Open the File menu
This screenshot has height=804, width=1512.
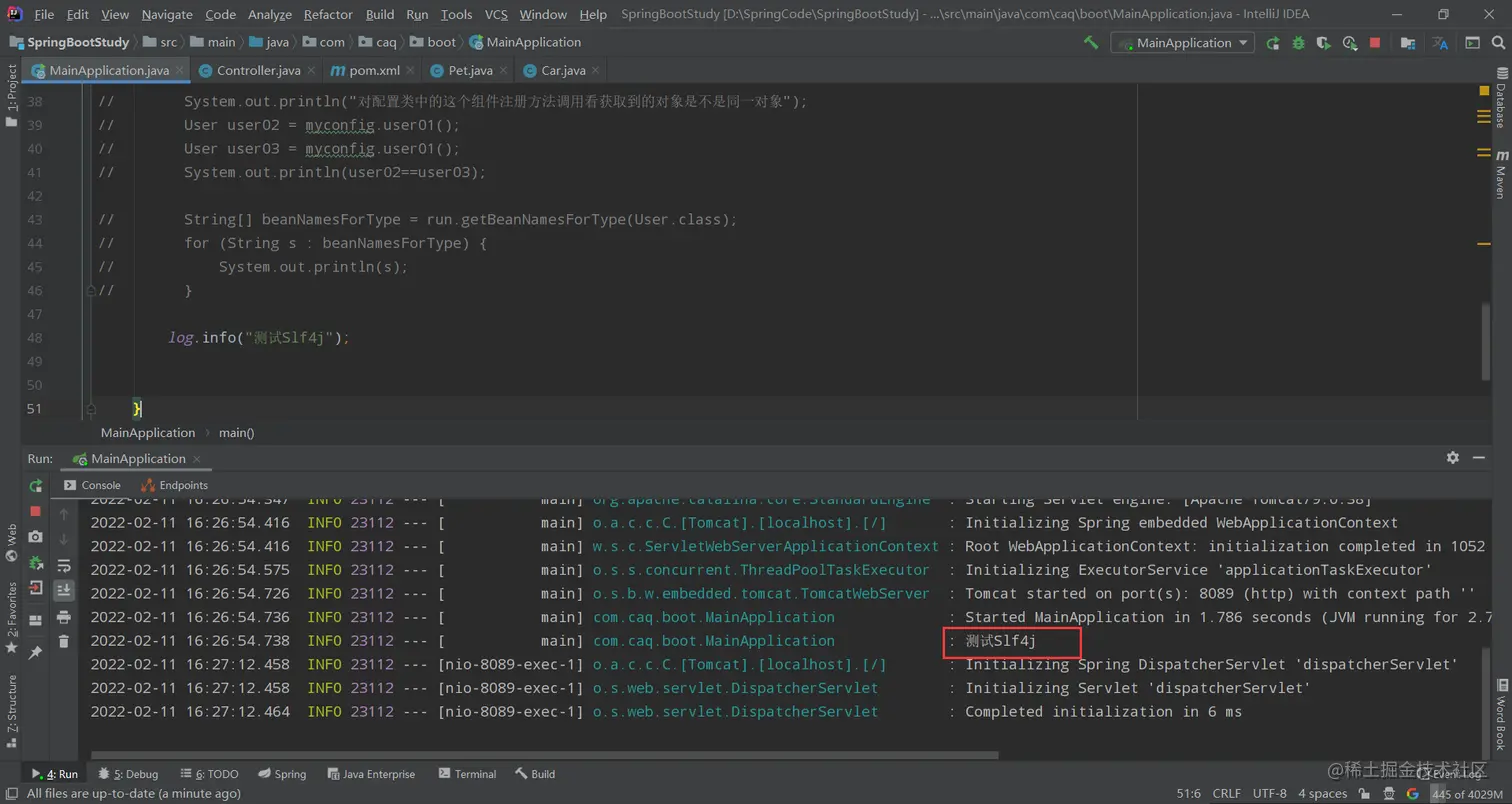(x=44, y=15)
